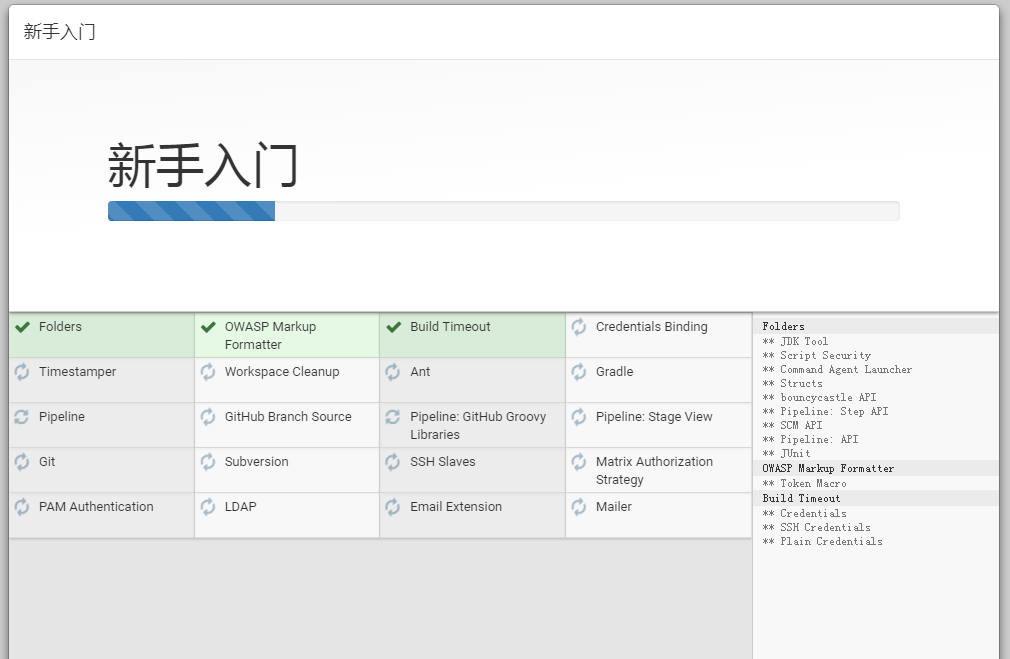This screenshot has width=1010, height=659.
Task: Click the green checkmark beside Folders
Action: point(23,327)
